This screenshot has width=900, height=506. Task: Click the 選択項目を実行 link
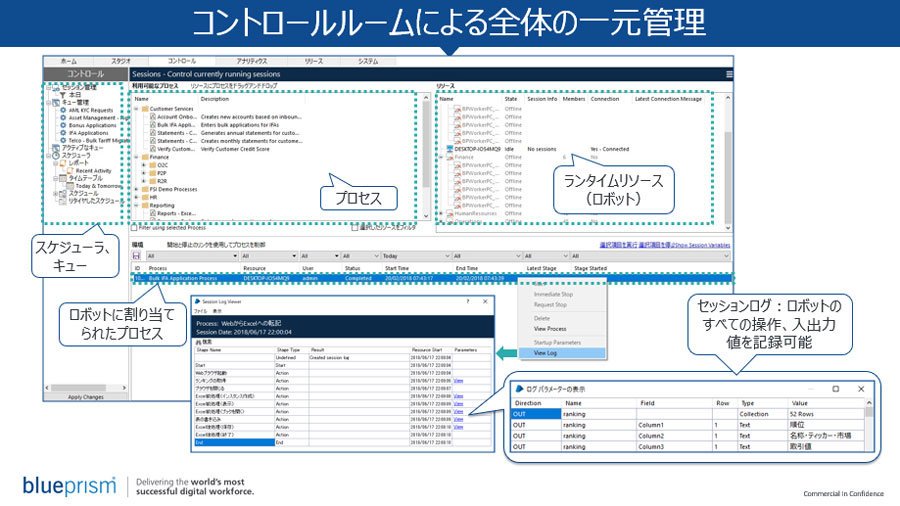[x=618, y=245]
